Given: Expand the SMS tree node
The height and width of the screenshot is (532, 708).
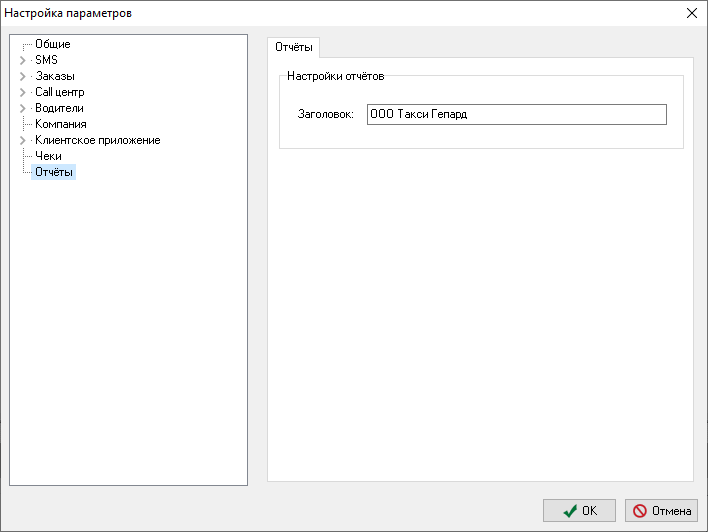Looking at the screenshot, I should [x=23, y=60].
